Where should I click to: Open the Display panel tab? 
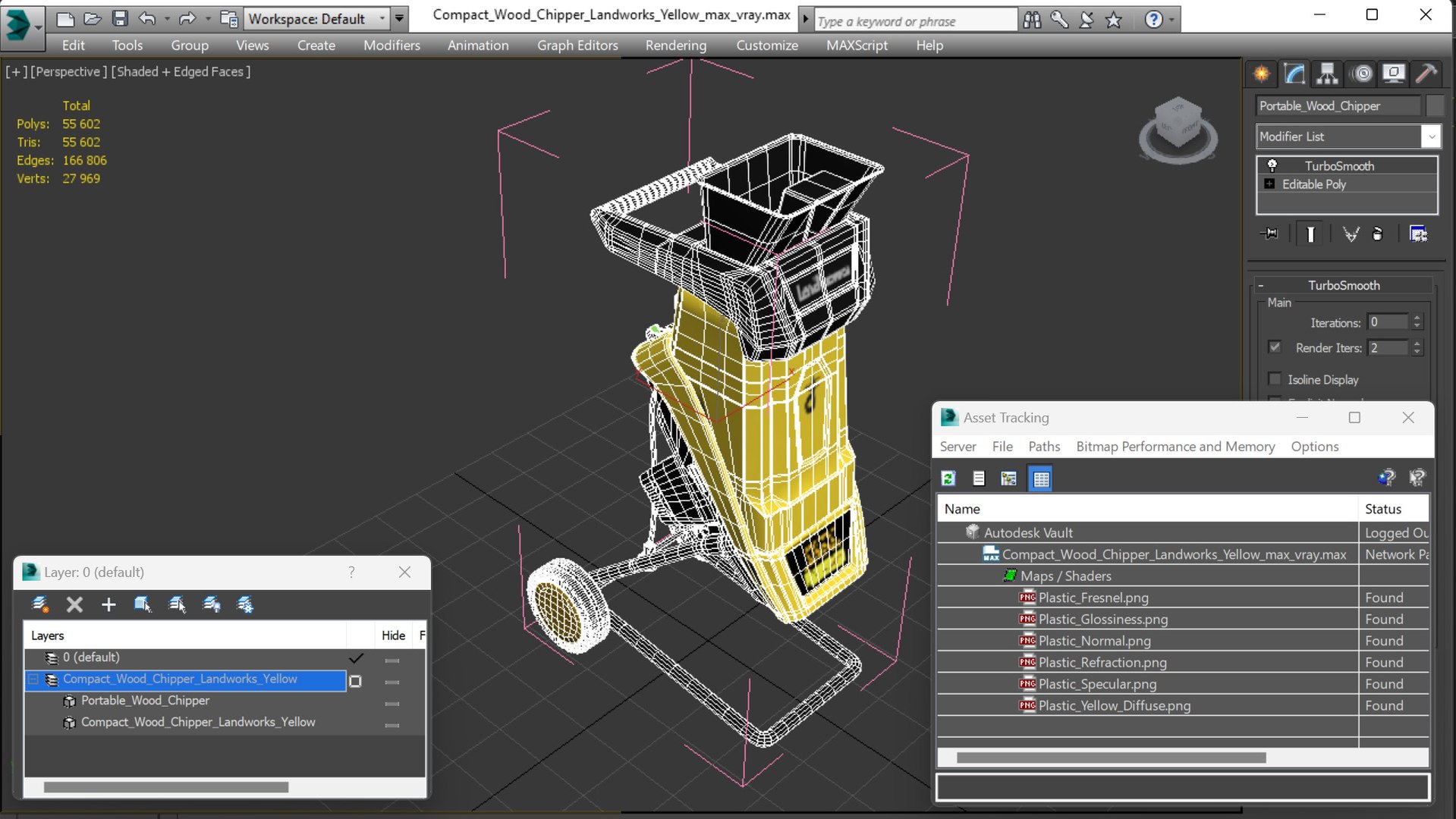[x=1394, y=74]
